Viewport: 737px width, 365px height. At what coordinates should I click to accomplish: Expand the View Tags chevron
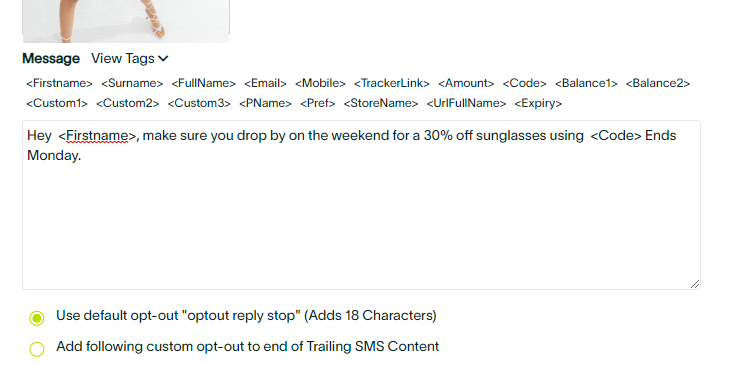[163, 59]
